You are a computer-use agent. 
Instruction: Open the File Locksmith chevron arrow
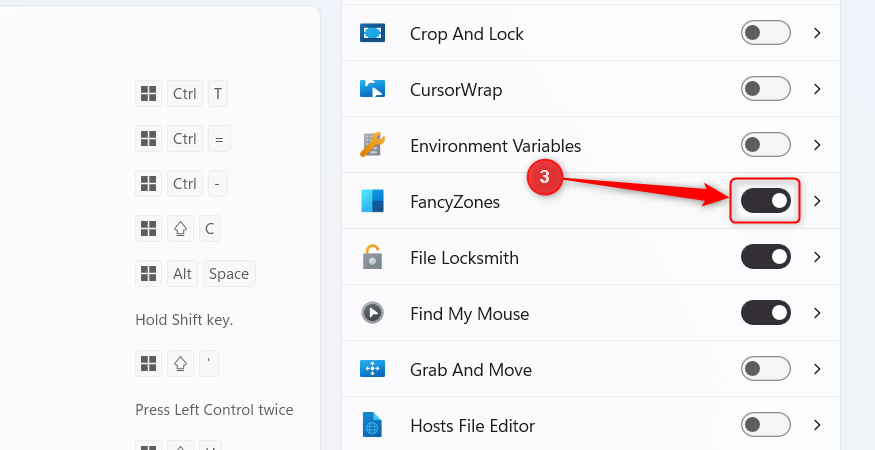pos(818,257)
